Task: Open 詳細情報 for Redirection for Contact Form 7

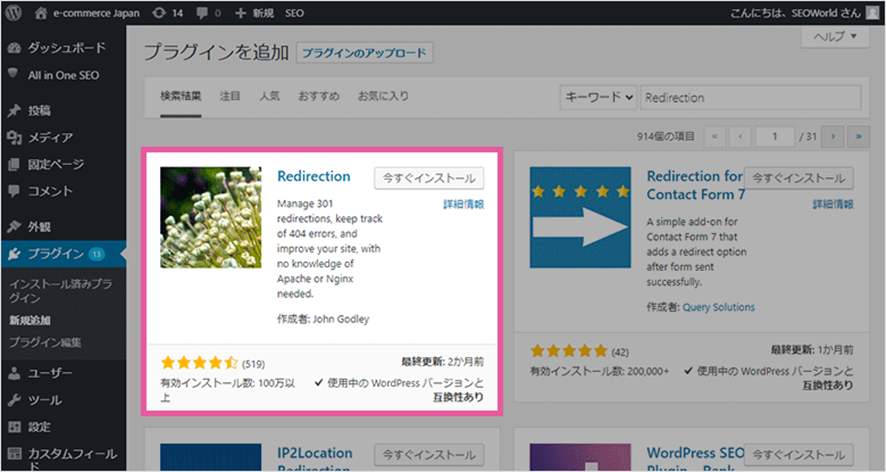Action: pos(833,204)
